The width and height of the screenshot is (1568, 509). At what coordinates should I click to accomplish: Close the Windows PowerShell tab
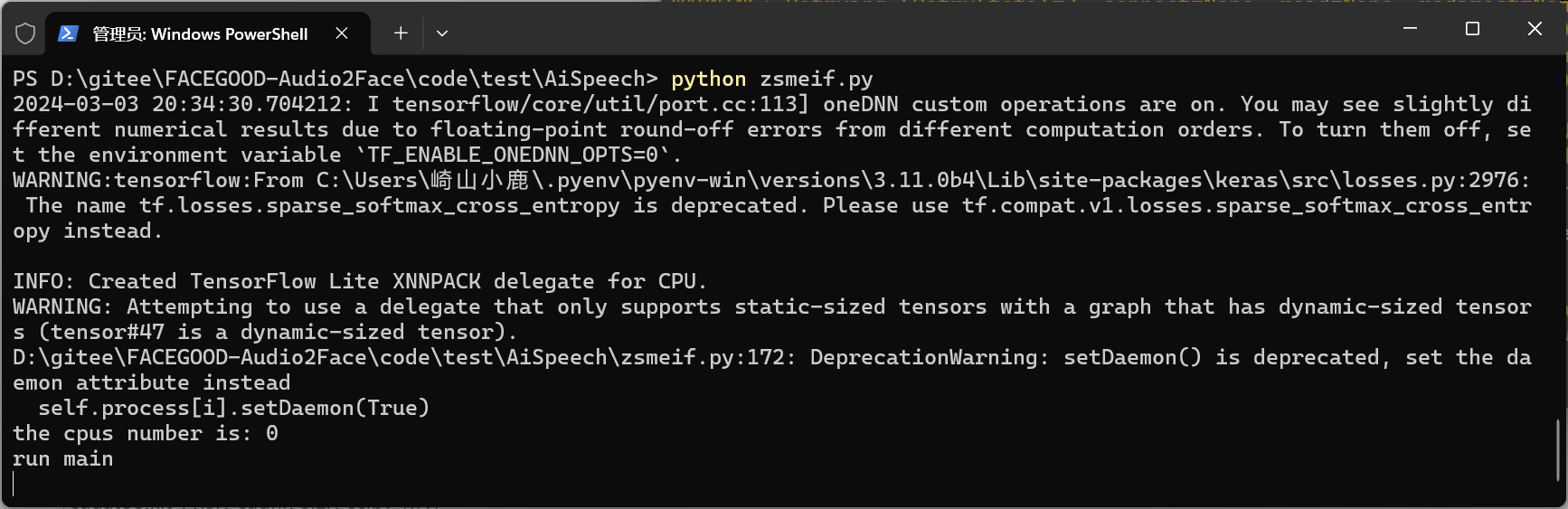point(342,33)
